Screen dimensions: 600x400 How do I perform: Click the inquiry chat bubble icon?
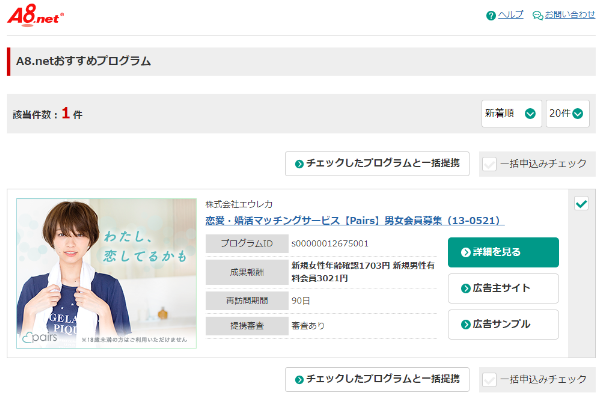point(538,16)
